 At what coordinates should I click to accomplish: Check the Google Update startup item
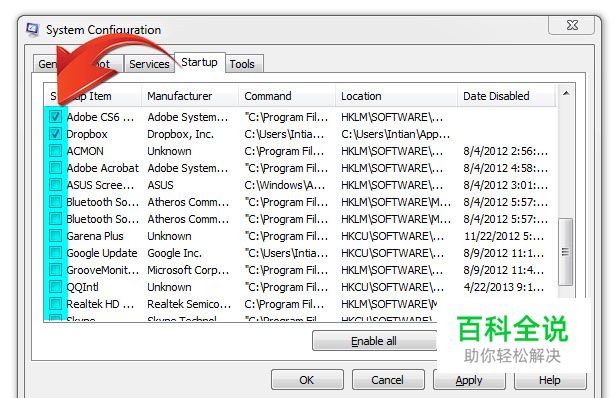coord(55,253)
